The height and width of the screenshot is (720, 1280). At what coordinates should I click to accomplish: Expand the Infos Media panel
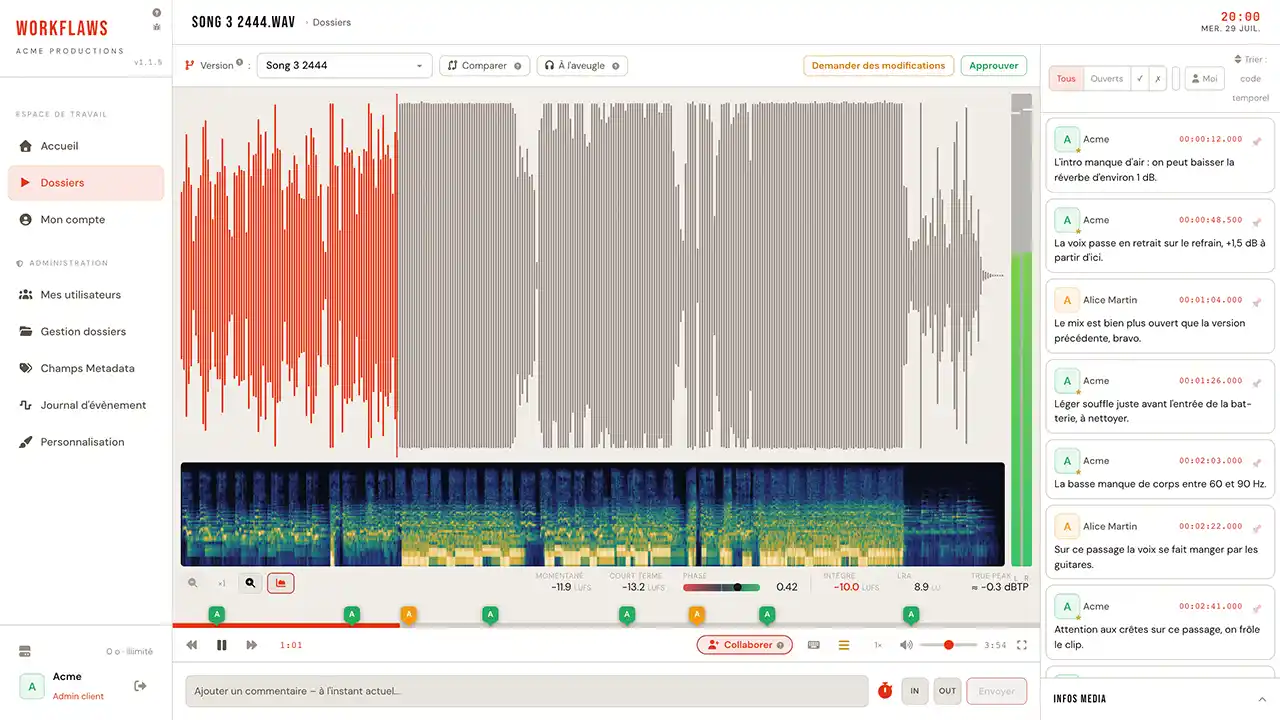1160,699
